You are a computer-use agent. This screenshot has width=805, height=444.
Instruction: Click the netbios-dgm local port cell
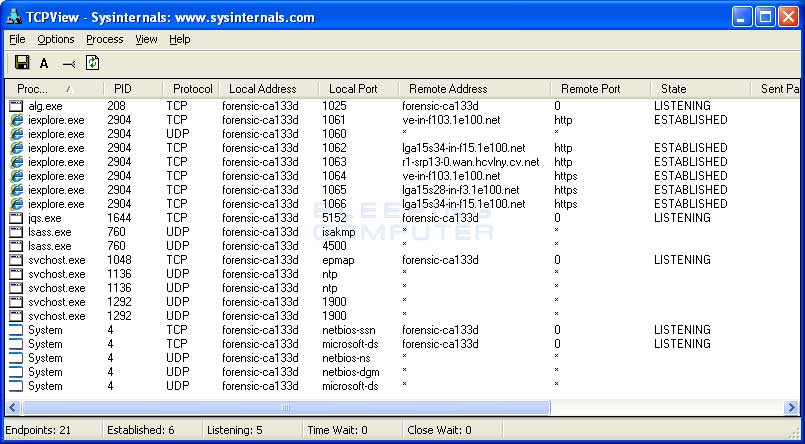pos(351,372)
